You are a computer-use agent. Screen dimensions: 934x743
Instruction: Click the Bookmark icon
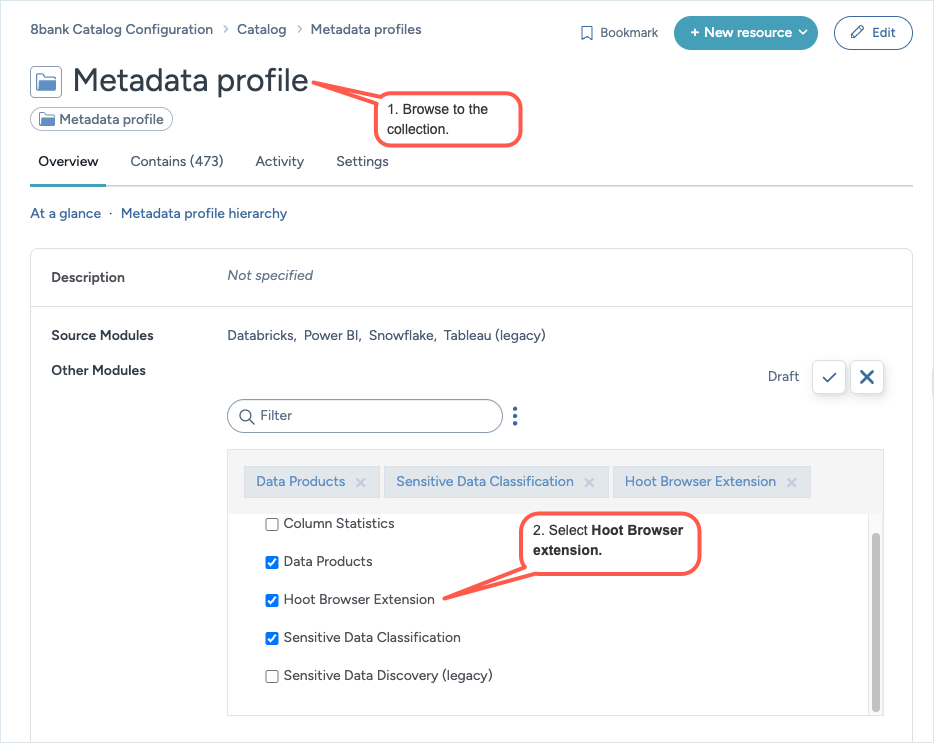pos(587,33)
